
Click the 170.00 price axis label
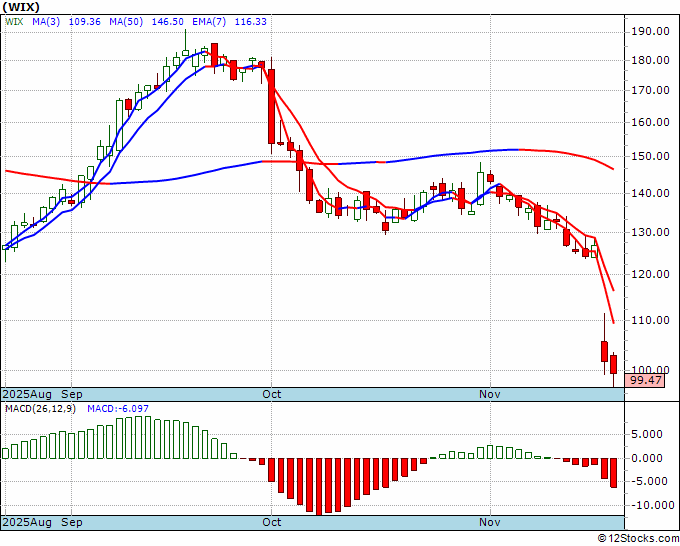tap(650, 90)
